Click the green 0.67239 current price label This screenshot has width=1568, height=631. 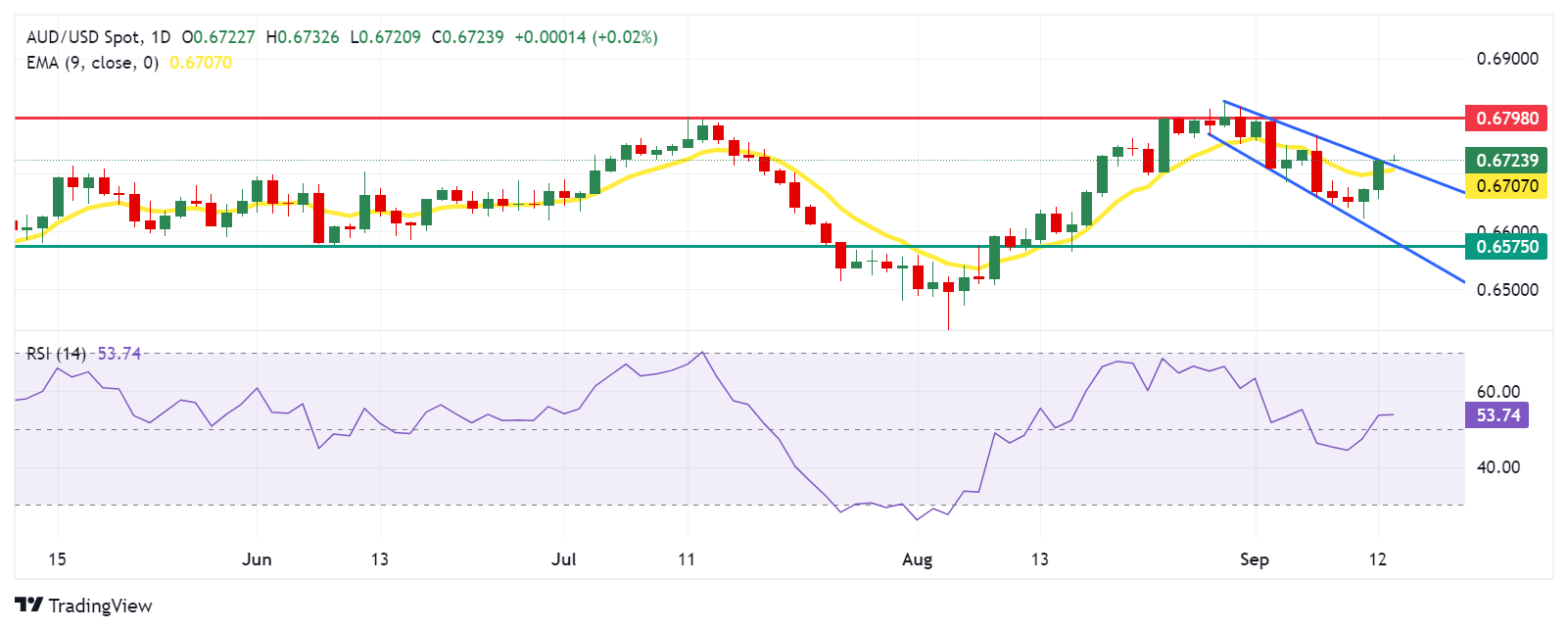pos(1506,160)
